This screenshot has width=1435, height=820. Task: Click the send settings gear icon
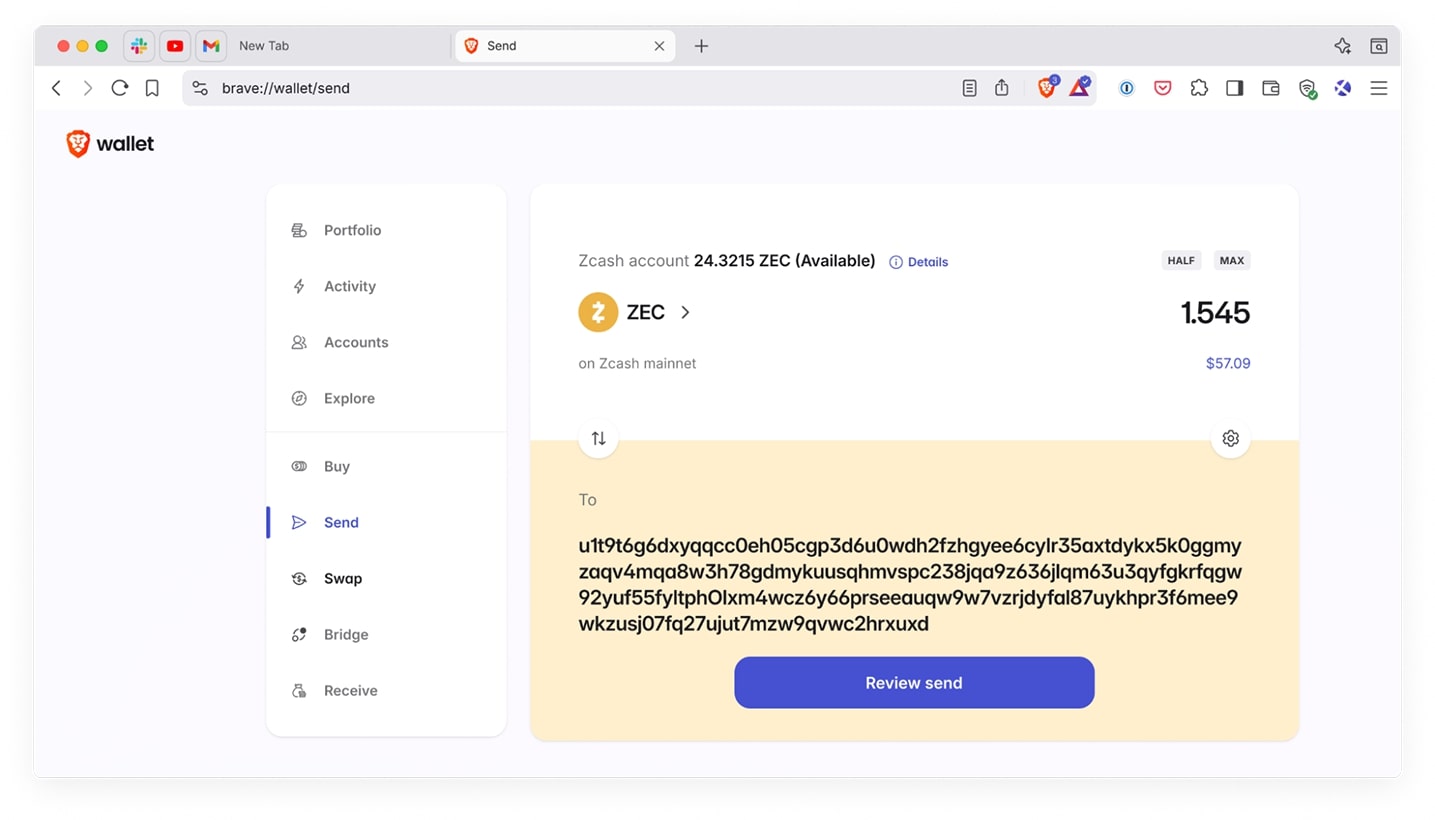(x=1231, y=438)
